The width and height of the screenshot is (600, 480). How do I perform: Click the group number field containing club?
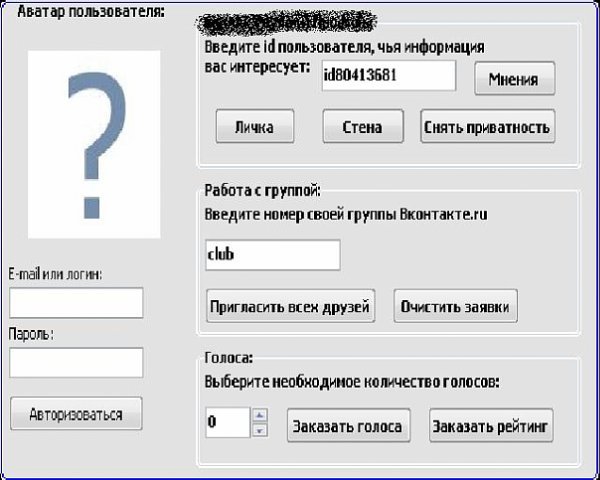coord(272,254)
